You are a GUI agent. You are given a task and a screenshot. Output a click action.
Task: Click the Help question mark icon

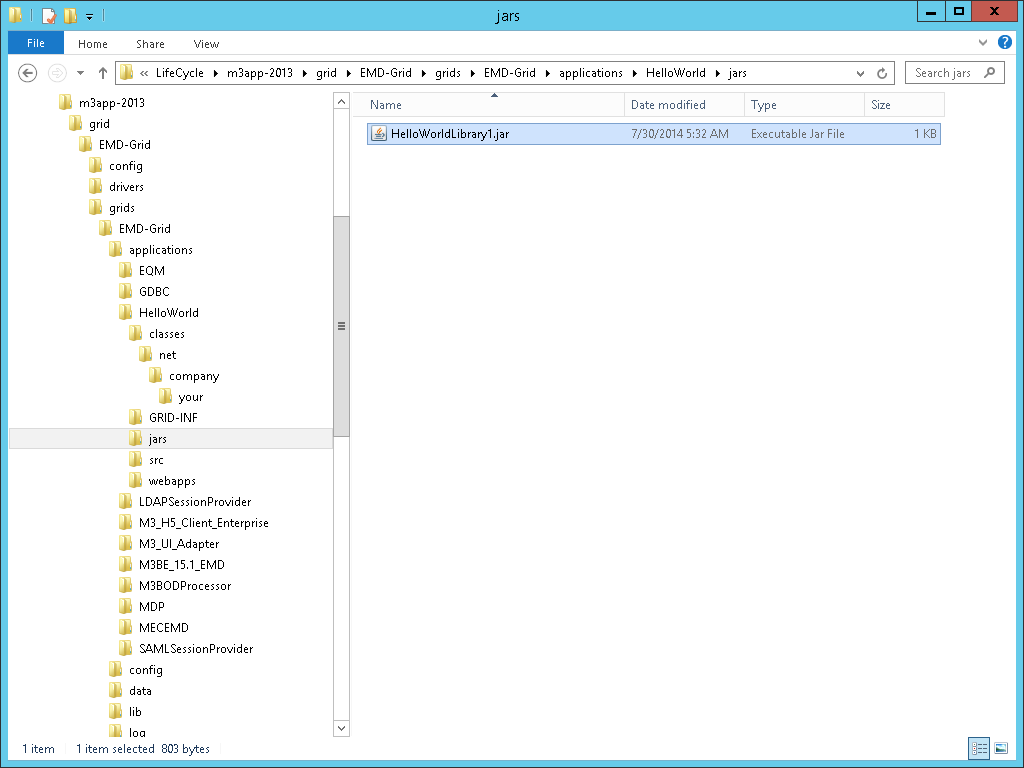pyautogui.click(x=1005, y=43)
